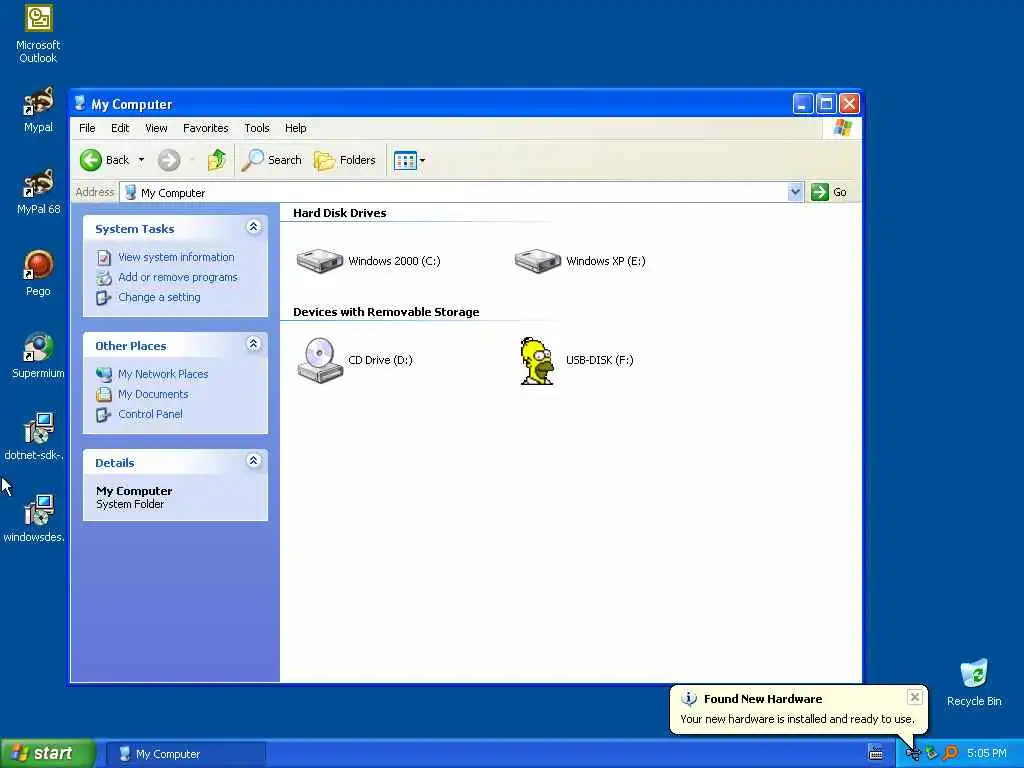
Task: Open the Edit menu
Action: coord(120,128)
